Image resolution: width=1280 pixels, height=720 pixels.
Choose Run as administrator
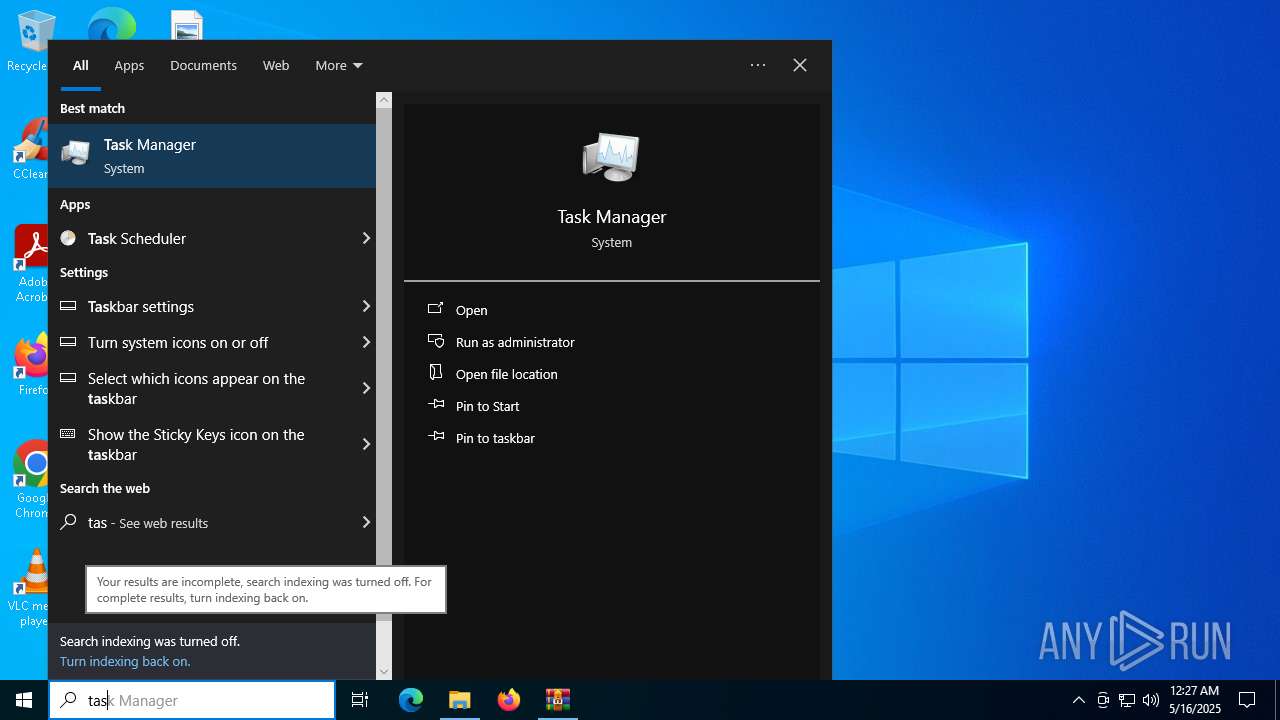click(x=515, y=342)
